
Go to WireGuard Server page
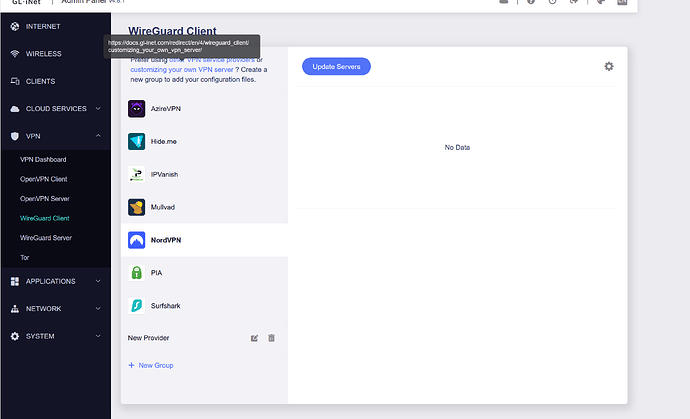[x=46, y=238]
